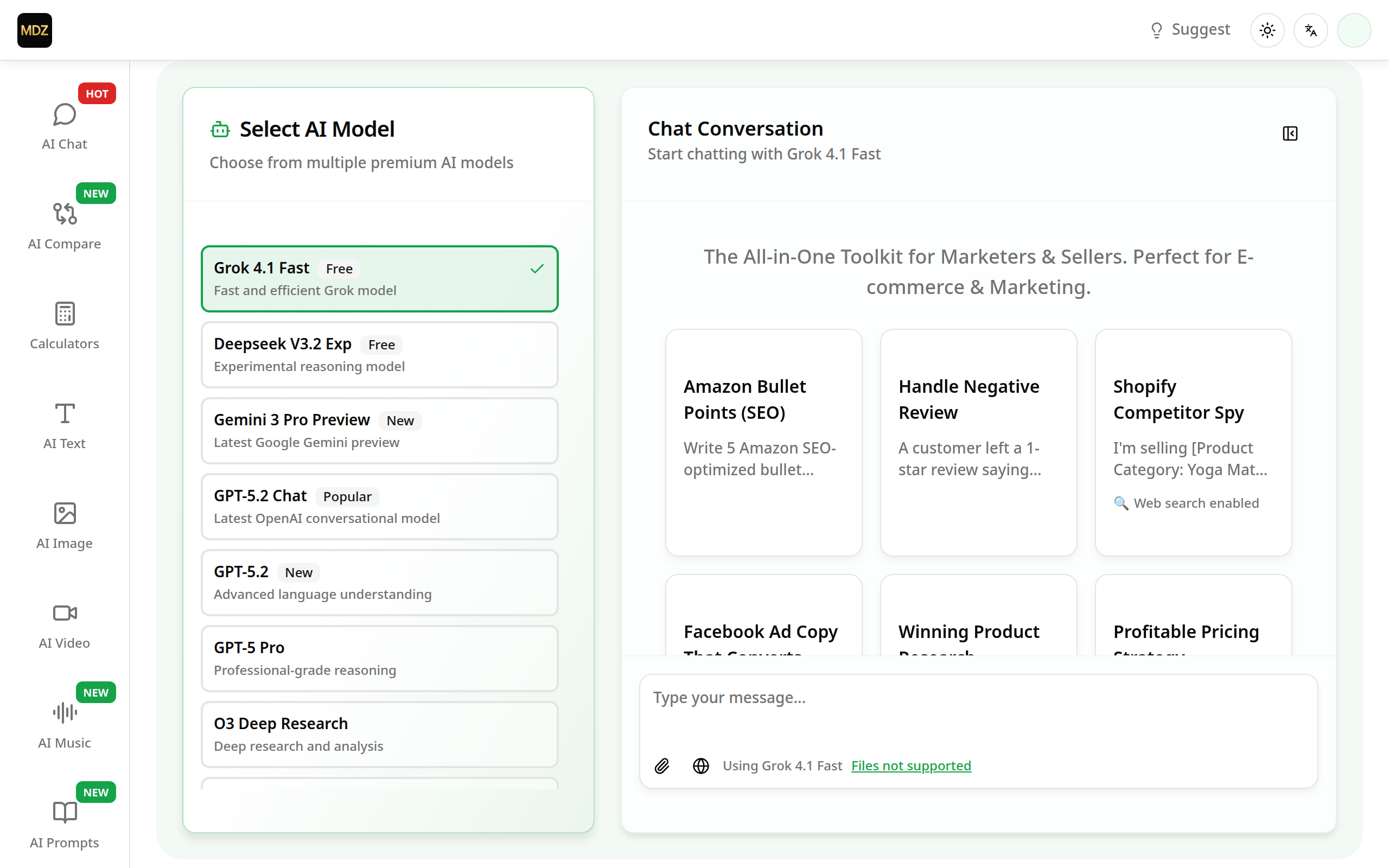
Task: Open AI Video from the sidebar
Action: pyautogui.click(x=64, y=624)
